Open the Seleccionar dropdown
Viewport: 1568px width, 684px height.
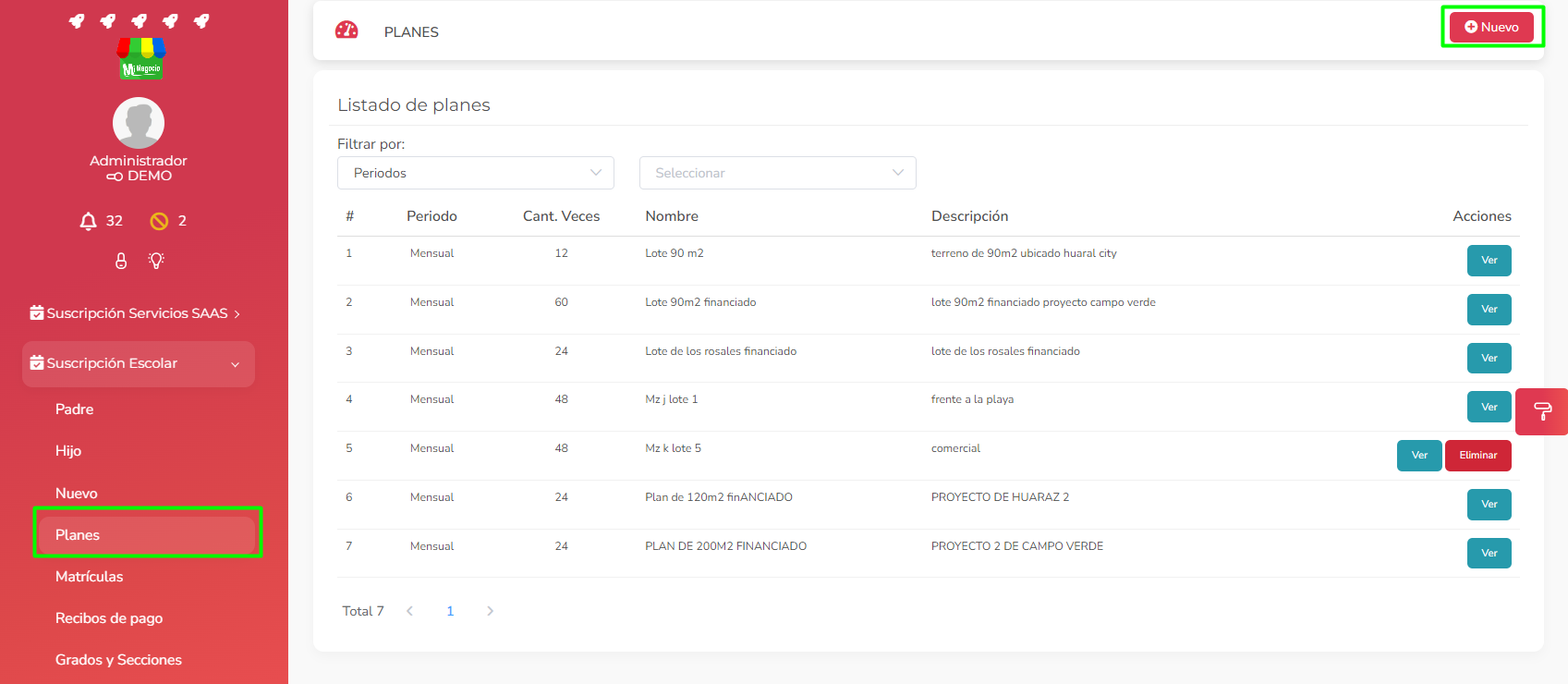coord(778,173)
